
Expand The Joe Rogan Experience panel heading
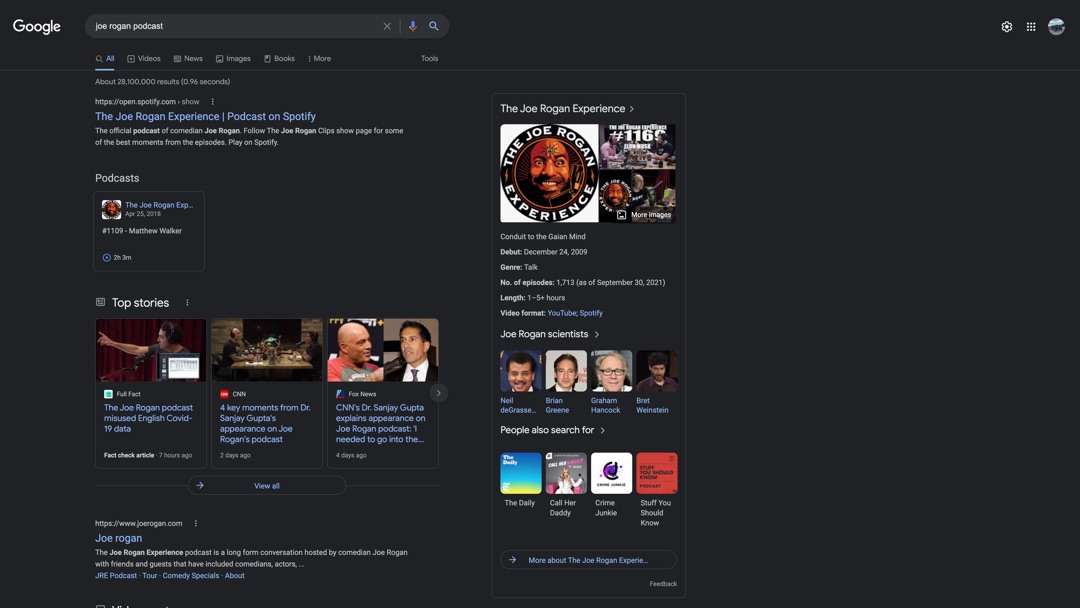[567, 109]
